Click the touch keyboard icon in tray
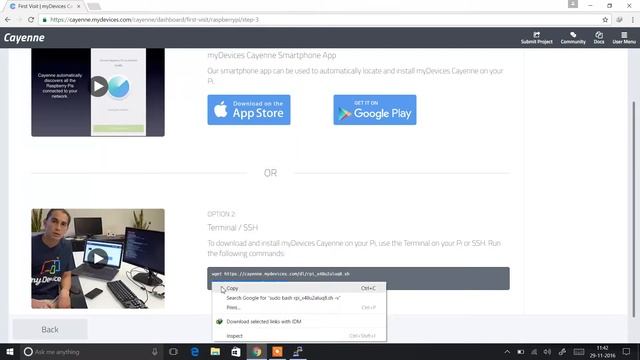This screenshot has height=360, width=640. pyautogui.click(x=579, y=351)
